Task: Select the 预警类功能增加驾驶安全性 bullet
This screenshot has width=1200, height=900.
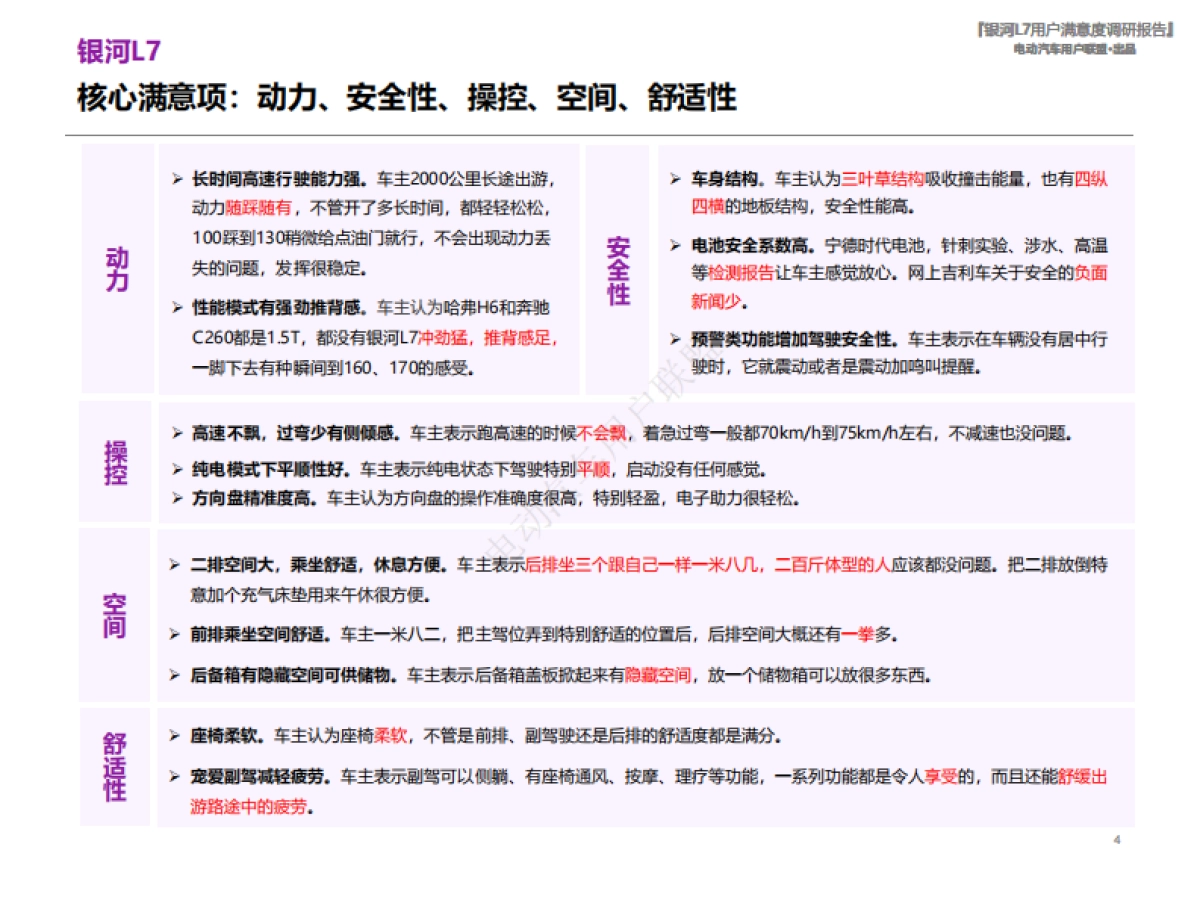Action: [788, 338]
